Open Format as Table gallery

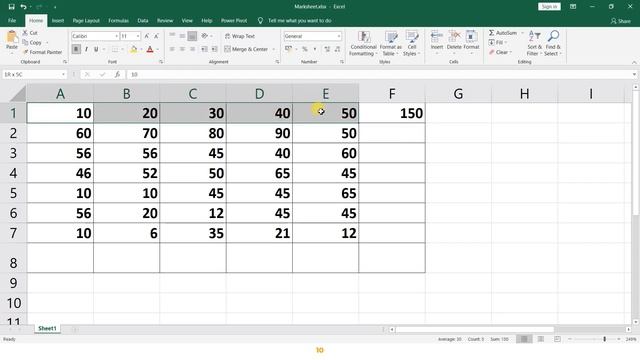[391, 43]
